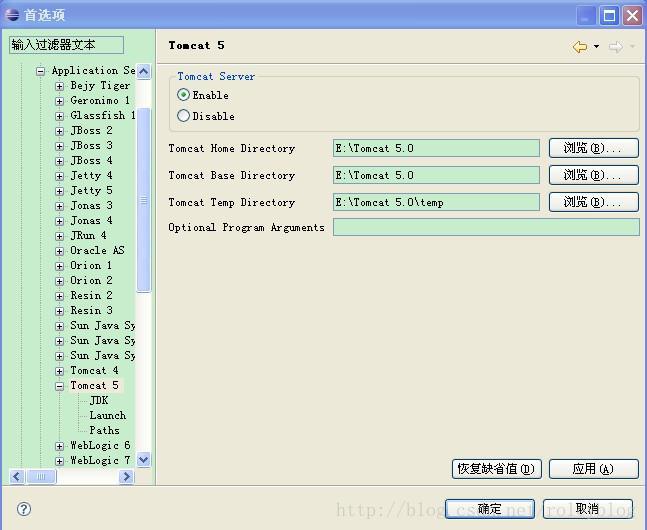Click the 应用 (Apply) button
This screenshot has height=530, width=647.
pyautogui.click(x=594, y=469)
